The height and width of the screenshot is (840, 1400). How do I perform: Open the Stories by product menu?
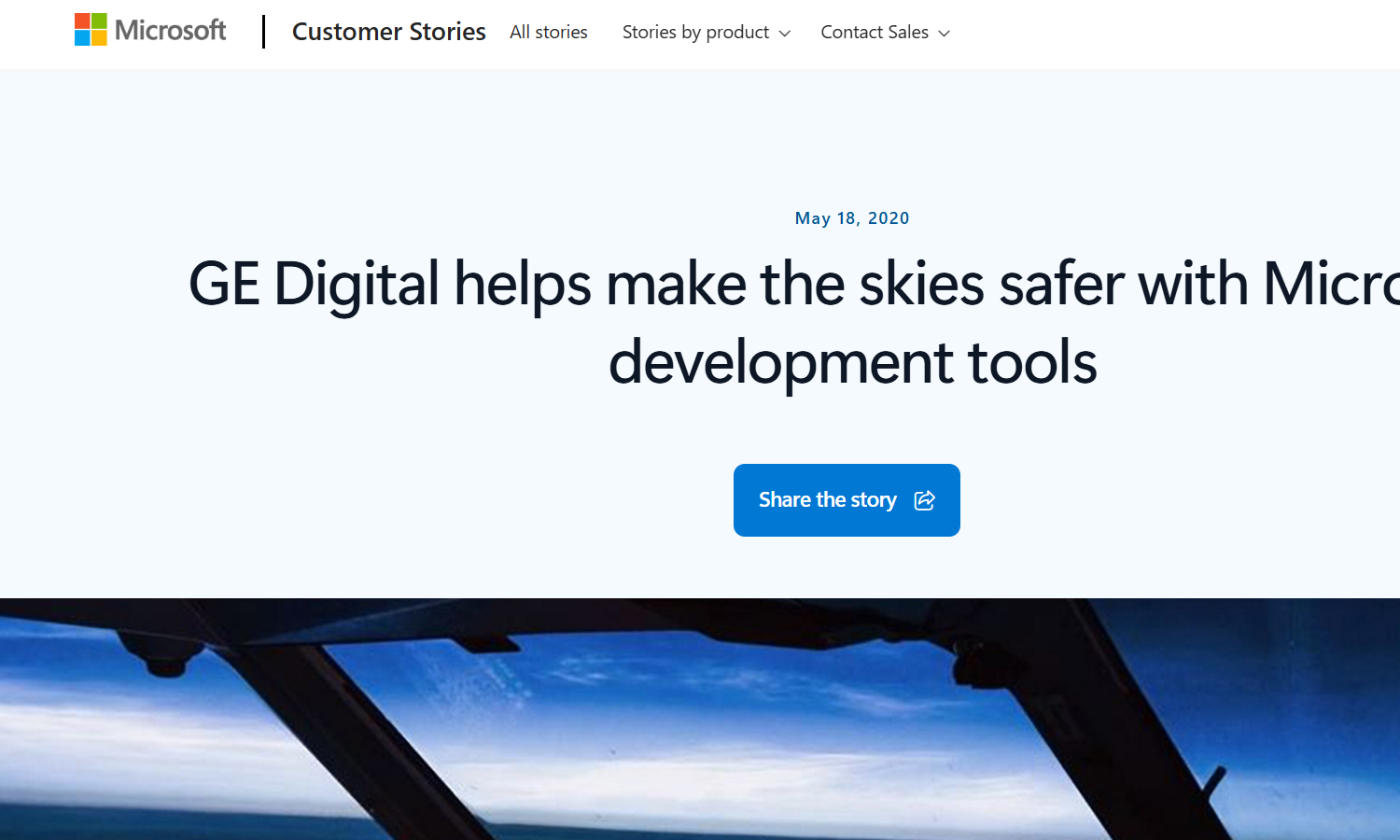(695, 33)
